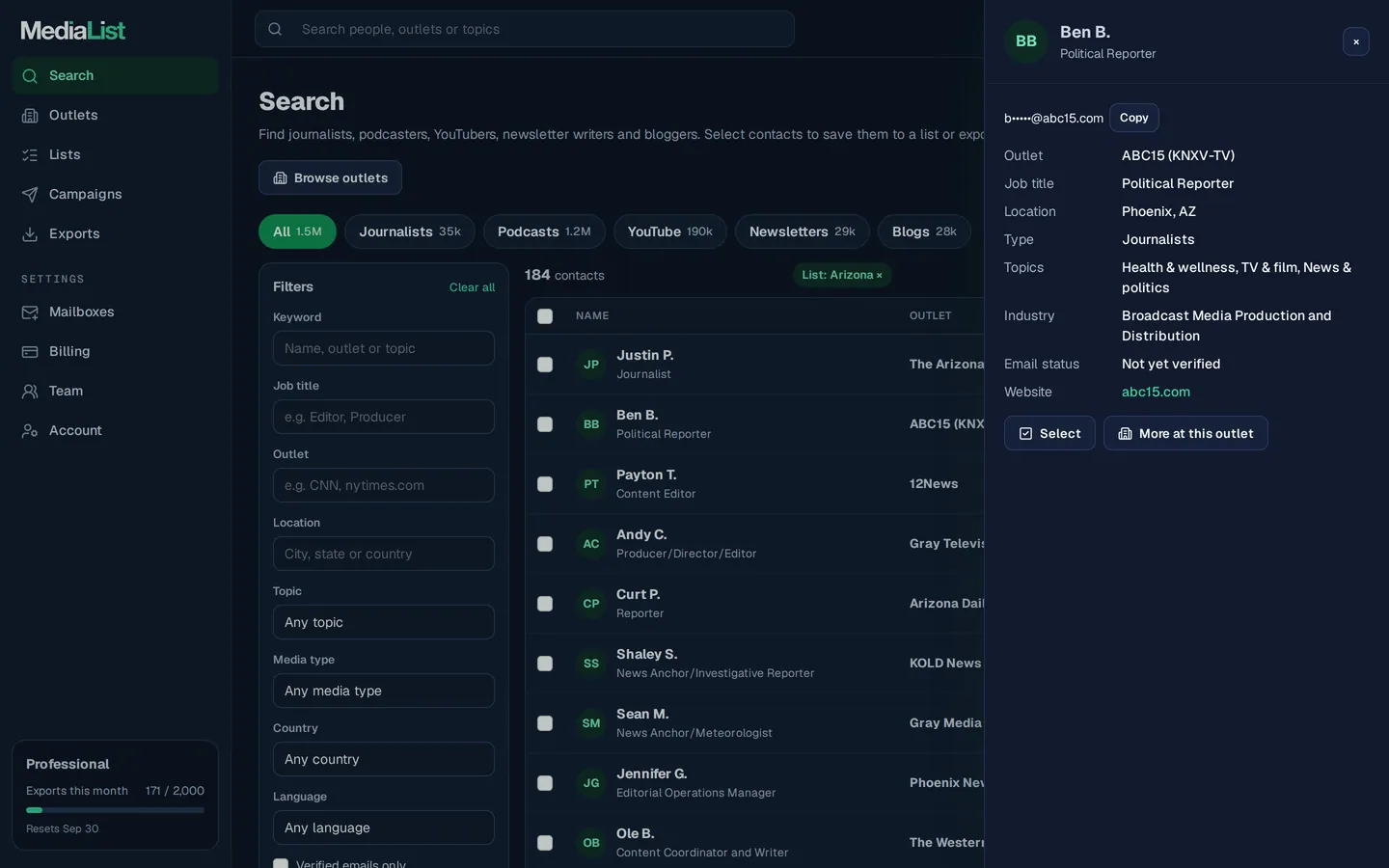Viewport: 1389px width, 868px height.
Task: Click the Search magnifier icon in sidebar
Action: click(30, 76)
